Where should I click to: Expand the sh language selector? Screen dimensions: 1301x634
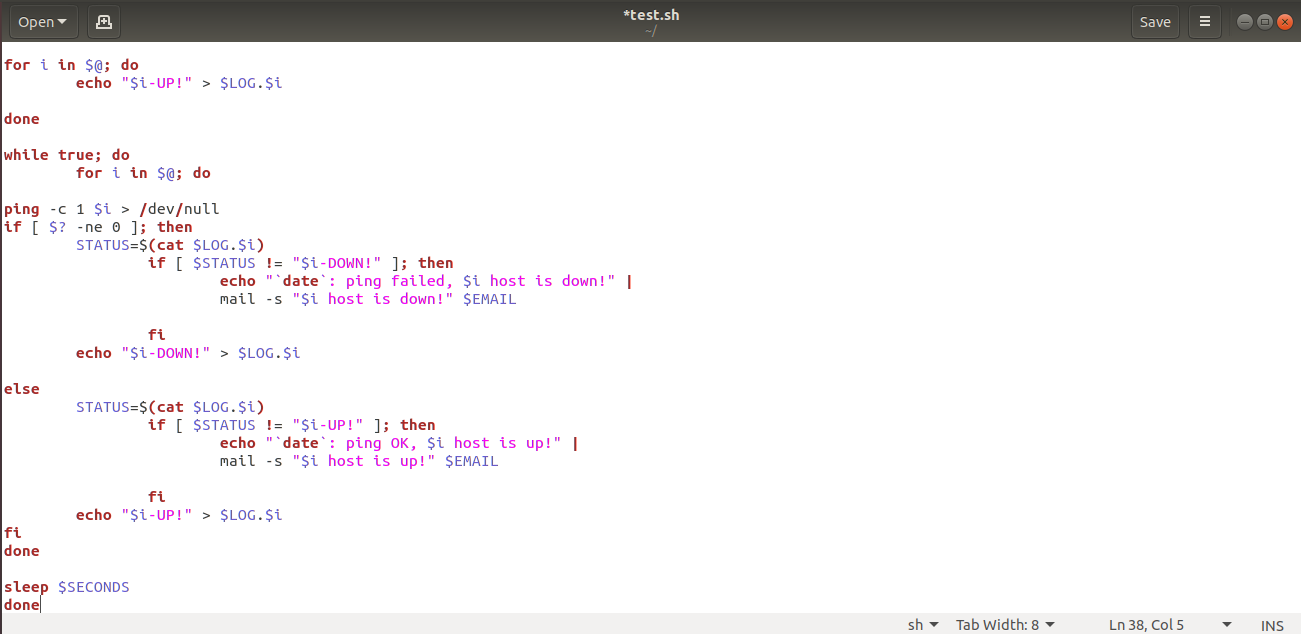pyautogui.click(x=922, y=625)
